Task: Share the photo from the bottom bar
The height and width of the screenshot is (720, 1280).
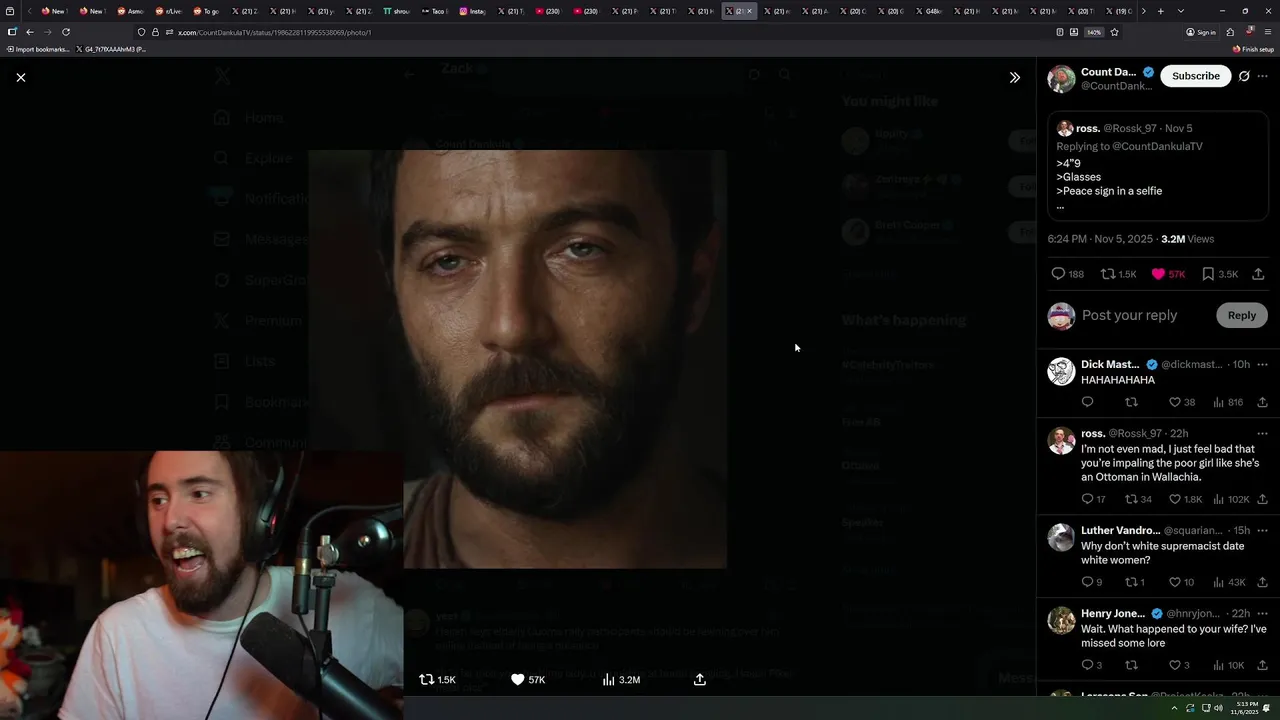Action: (x=700, y=680)
